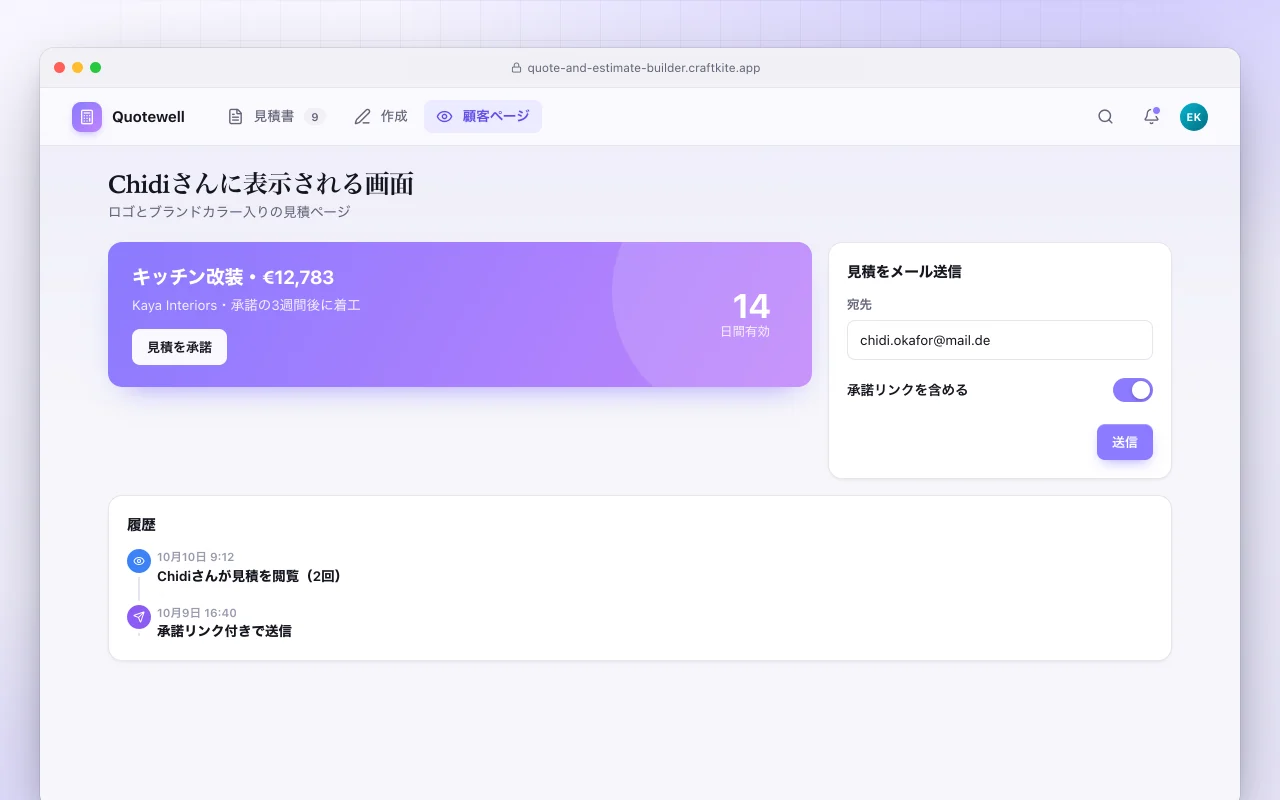Click the heading Chidiさんに表示される画面
1280x800 pixels.
pos(261,184)
